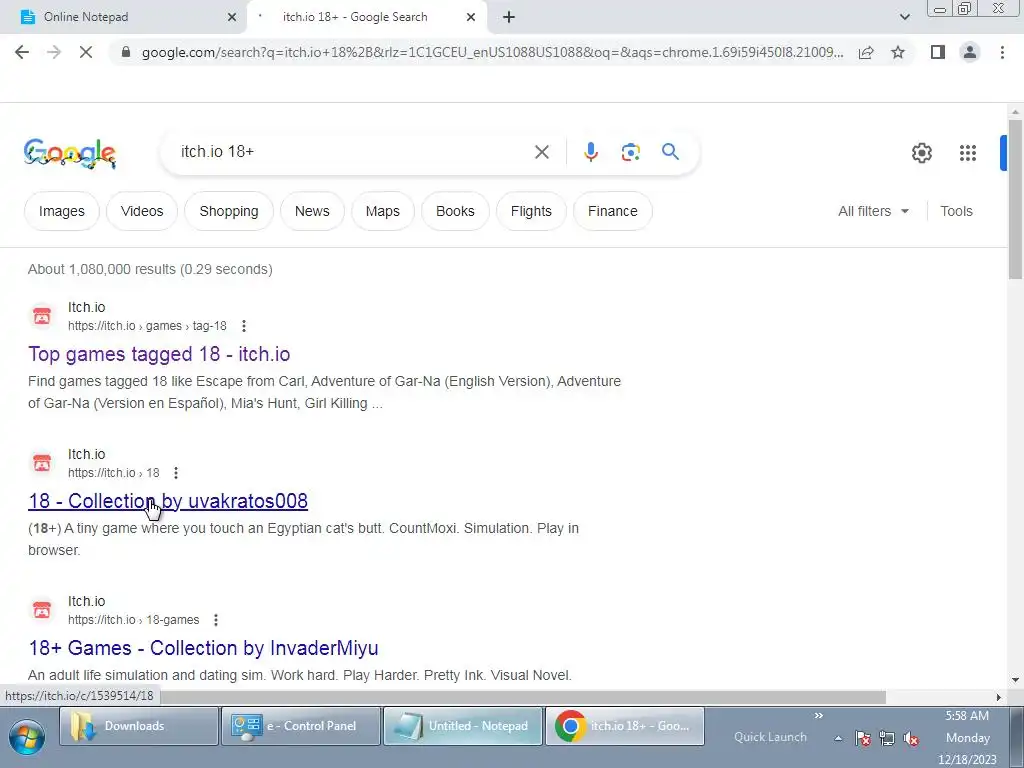Click the network tray icon
Screen dimensions: 1024x768
[887, 739]
